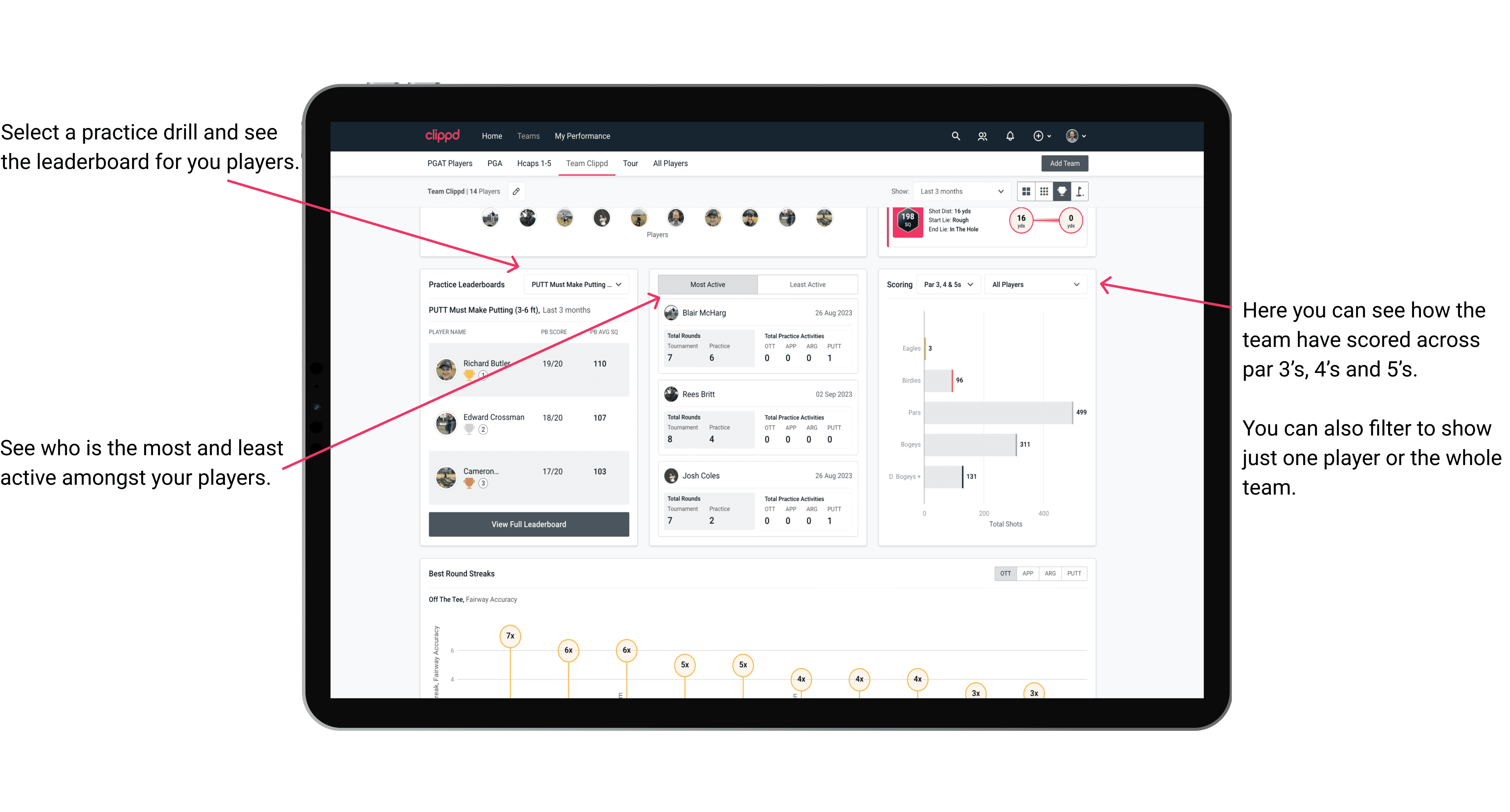The image size is (1510, 812).
Task: Toggle to Least Active player view
Action: click(x=805, y=284)
